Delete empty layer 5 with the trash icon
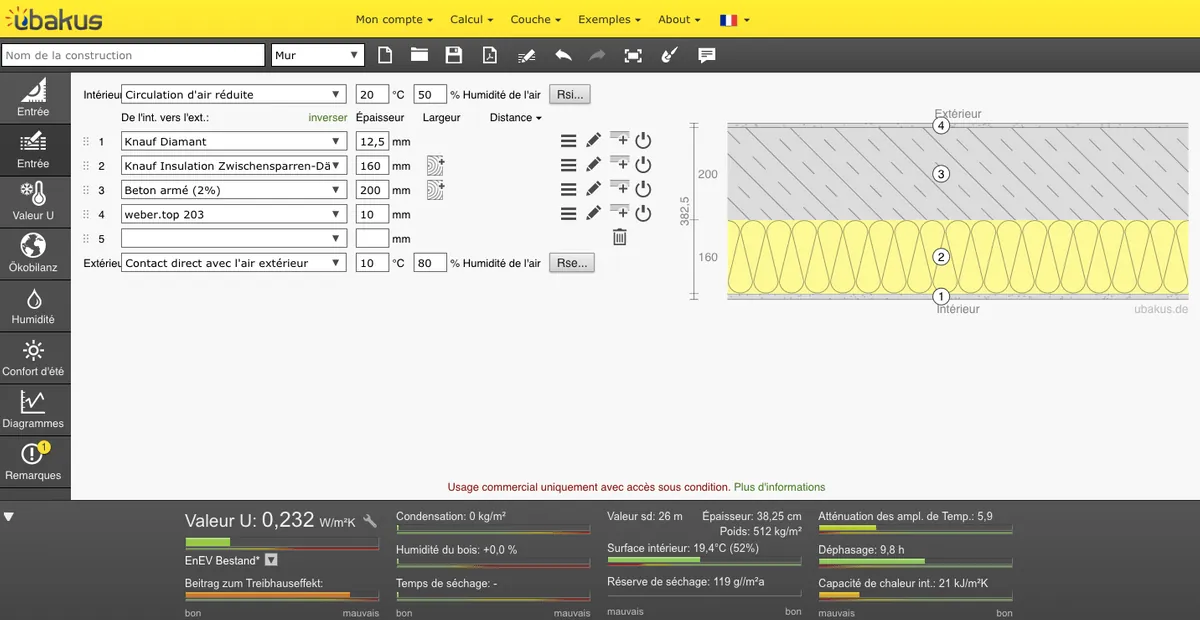Image resolution: width=1200 pixels, height=620 pixels. click(620, 237)
